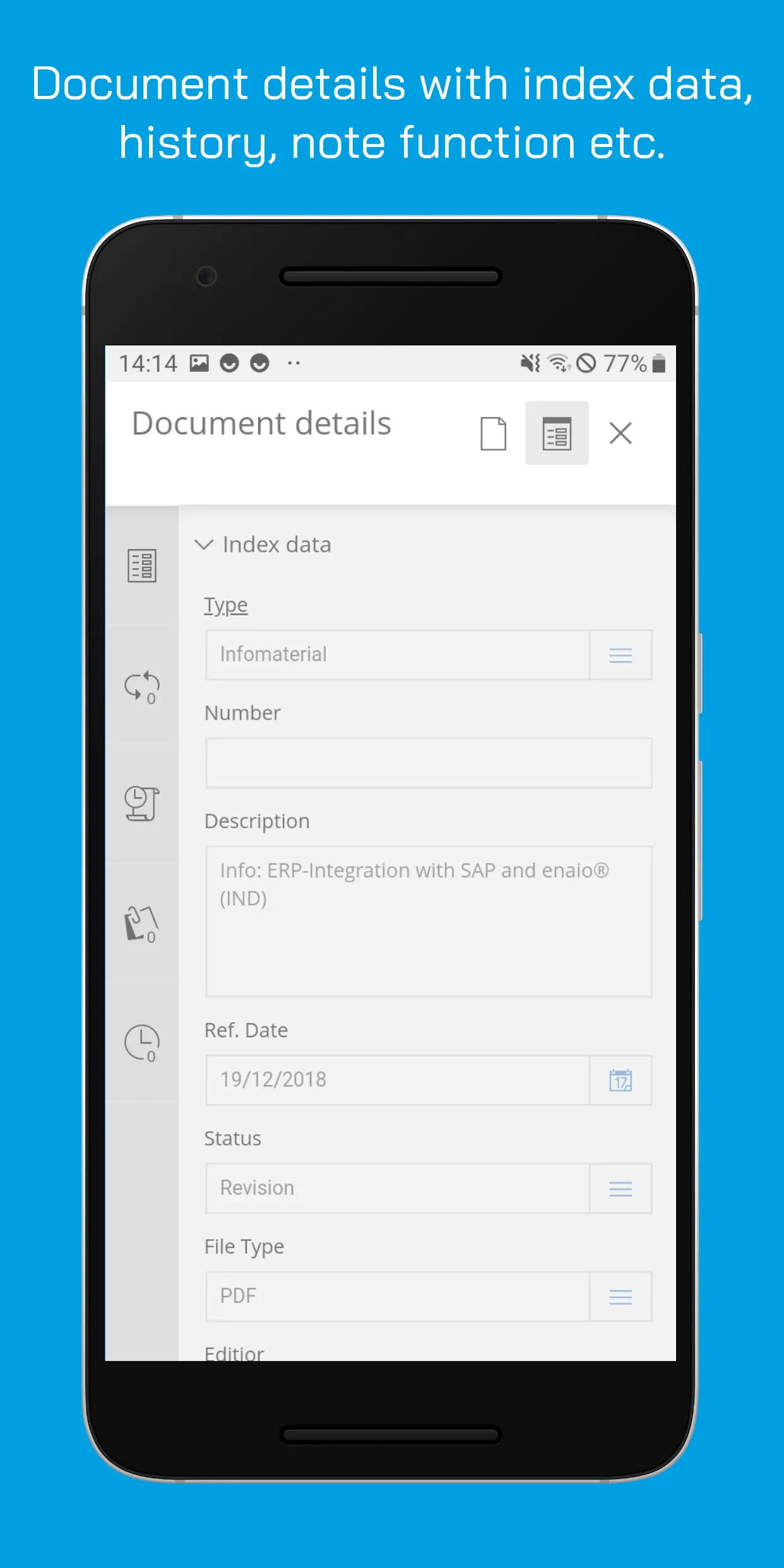Tap the Wi-Fi icon in status bar
This screenshot has height=1568, width=784.
click(559, 363)
